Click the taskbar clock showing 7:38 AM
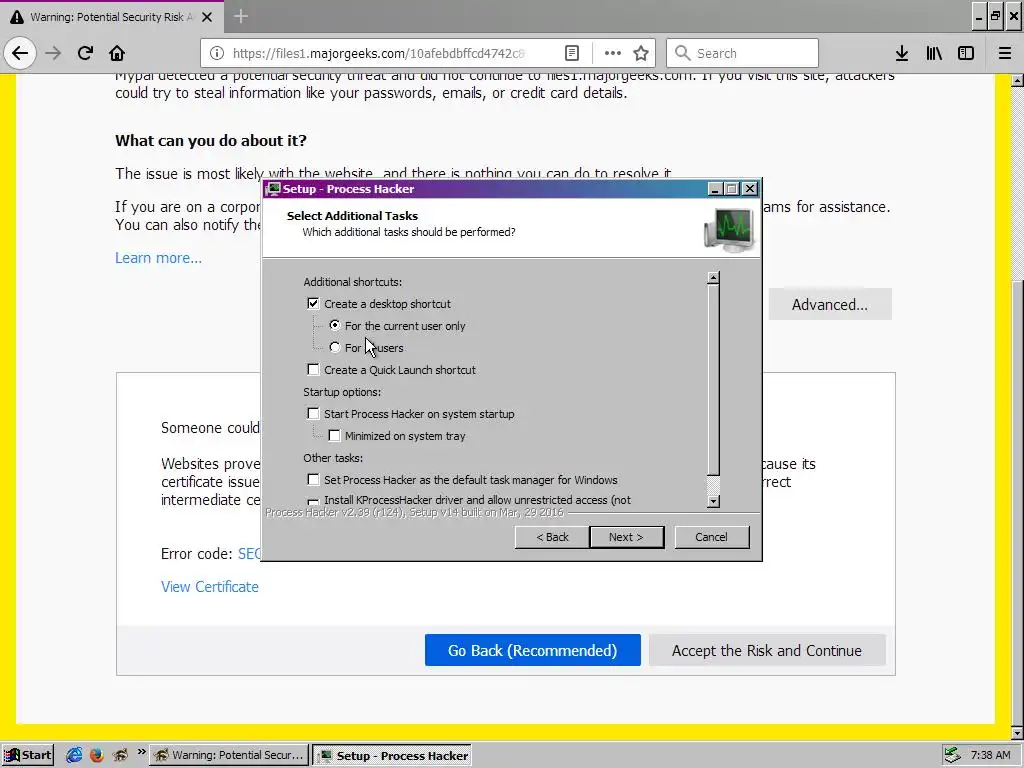Image resolution: width=1024 pixels, height=768 pixels. 990,755
